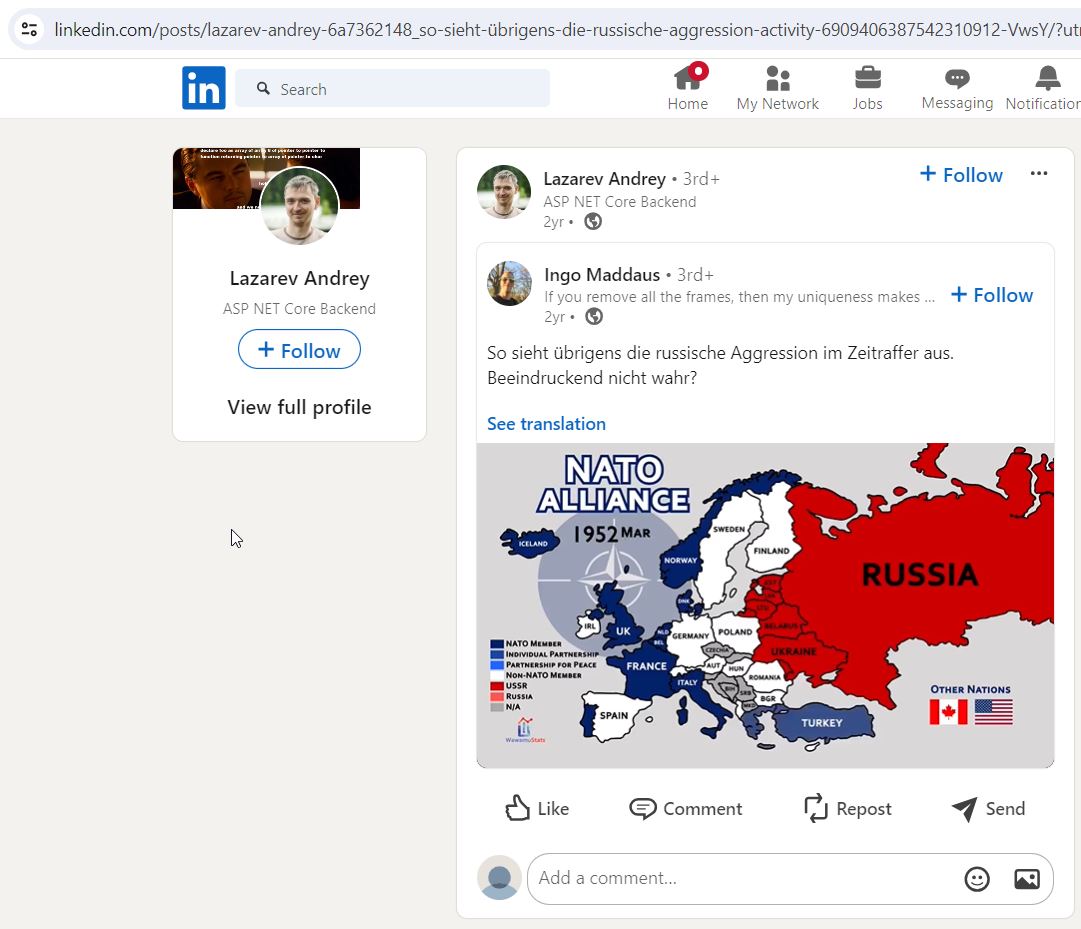Click Lazarev Andrey's profile card photo
This screenshot has width=1081, height=929.
coord(299,205)
